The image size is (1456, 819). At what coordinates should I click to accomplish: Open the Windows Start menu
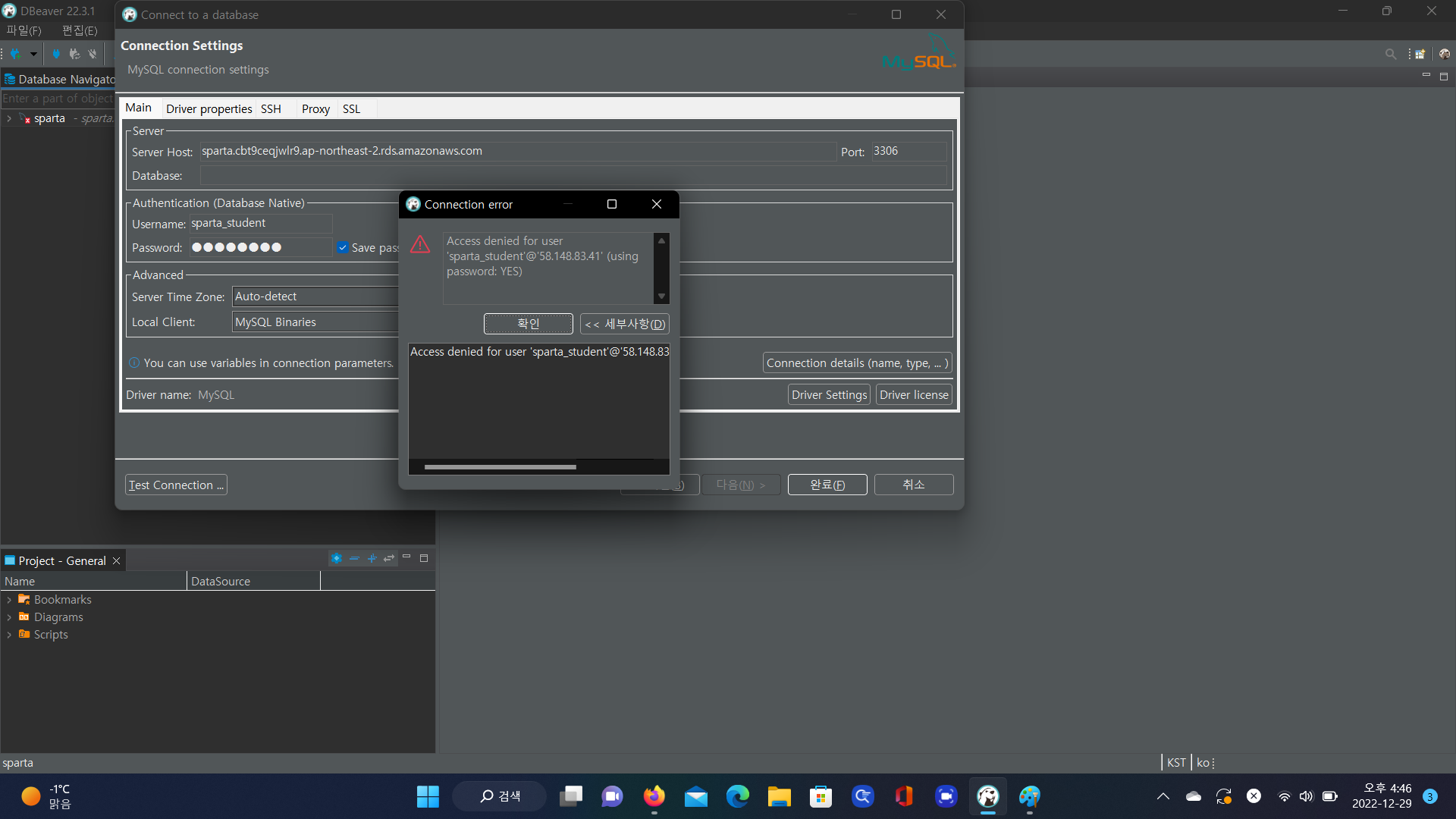click(428, 796)
